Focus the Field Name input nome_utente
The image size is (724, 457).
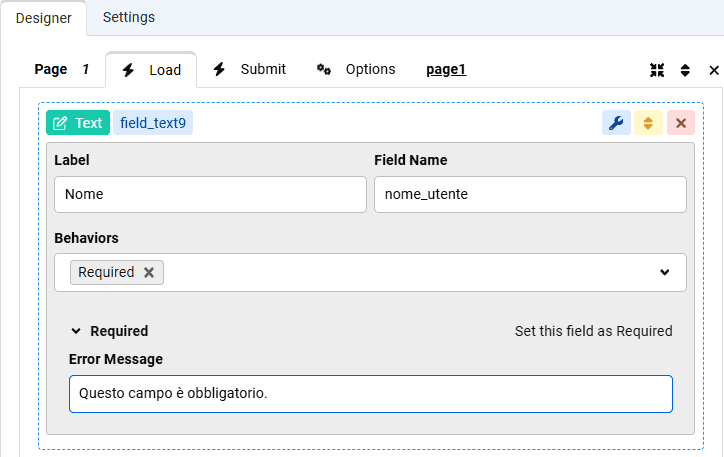point(530,195)
